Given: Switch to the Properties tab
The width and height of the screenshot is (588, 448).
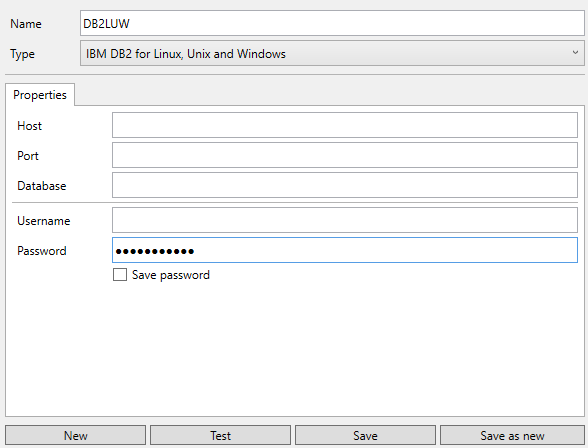Looking at the screenshot, I should pyautogui.click(x=40, y=94).
